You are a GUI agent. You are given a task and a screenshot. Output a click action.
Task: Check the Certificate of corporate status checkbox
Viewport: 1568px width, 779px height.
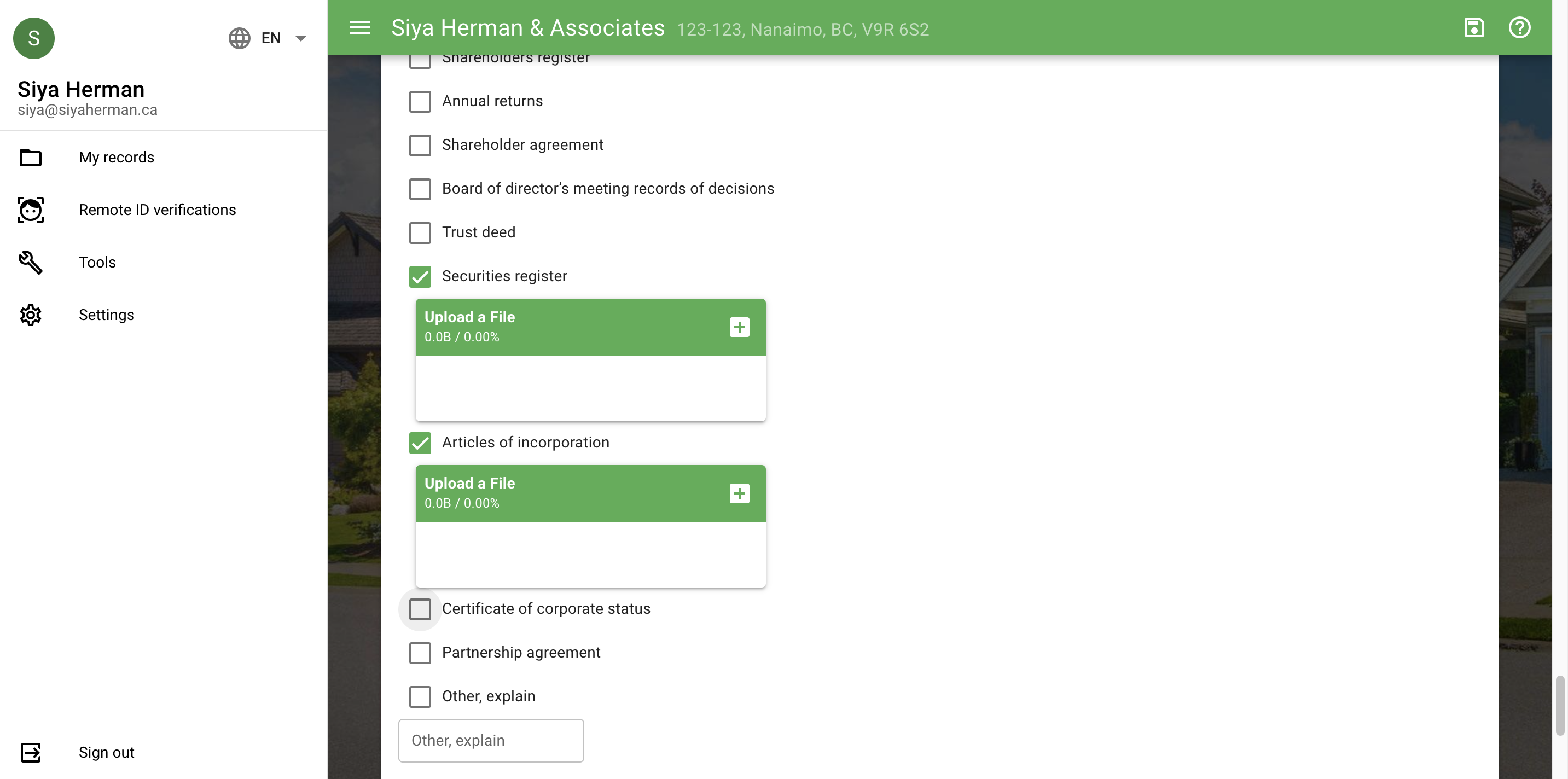tap(420, 608)
